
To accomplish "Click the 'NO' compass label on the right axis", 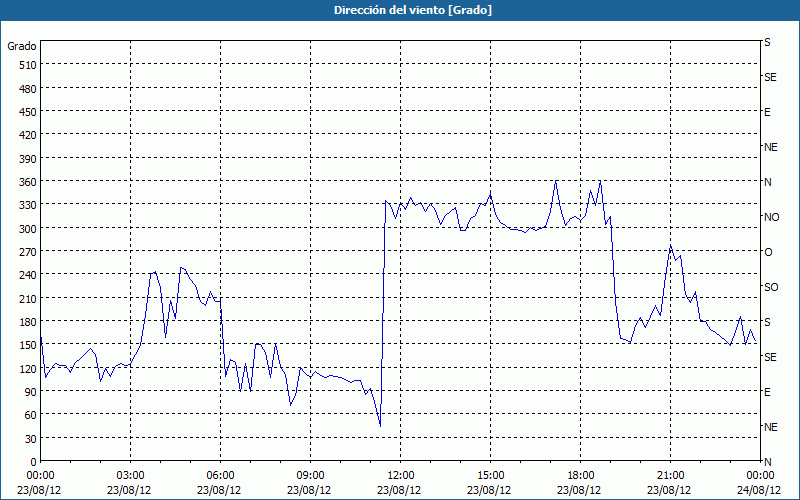I will [x=771, y=217].
